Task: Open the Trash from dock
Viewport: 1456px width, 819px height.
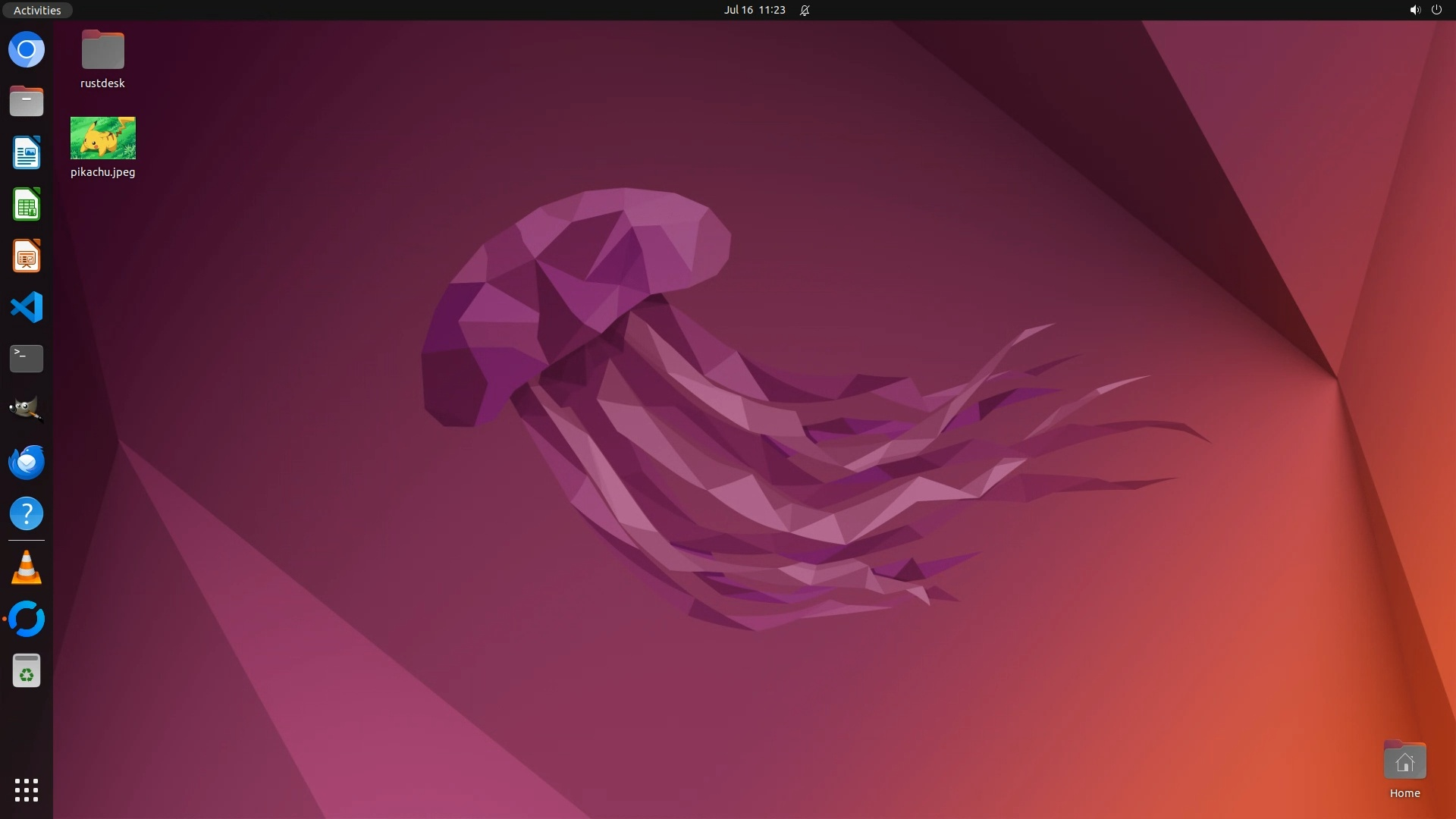Action: click(27, 671)
